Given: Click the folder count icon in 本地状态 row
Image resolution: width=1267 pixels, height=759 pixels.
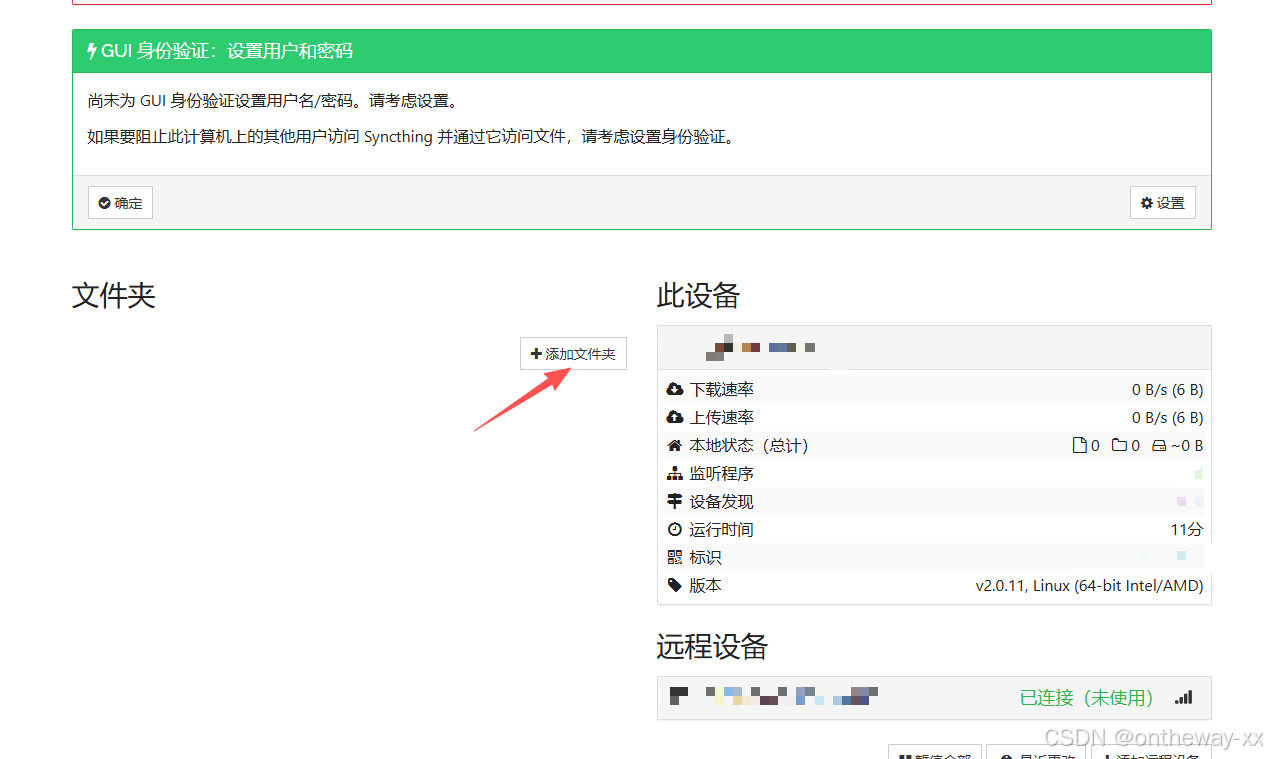Looking at the screenshot, I should (x=1119, y=445).
